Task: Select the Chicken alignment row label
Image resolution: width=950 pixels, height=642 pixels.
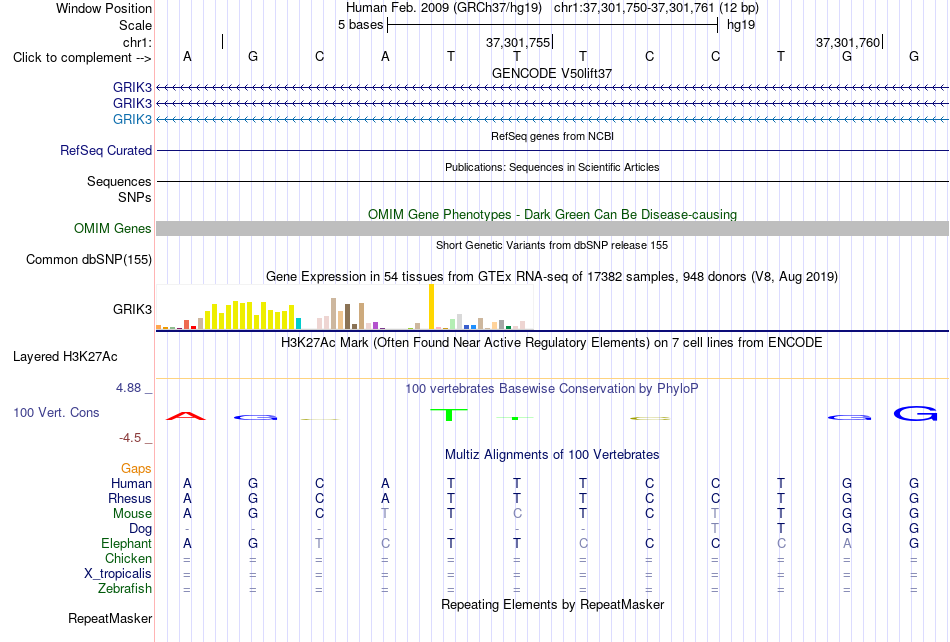Action: pos(128,558)
